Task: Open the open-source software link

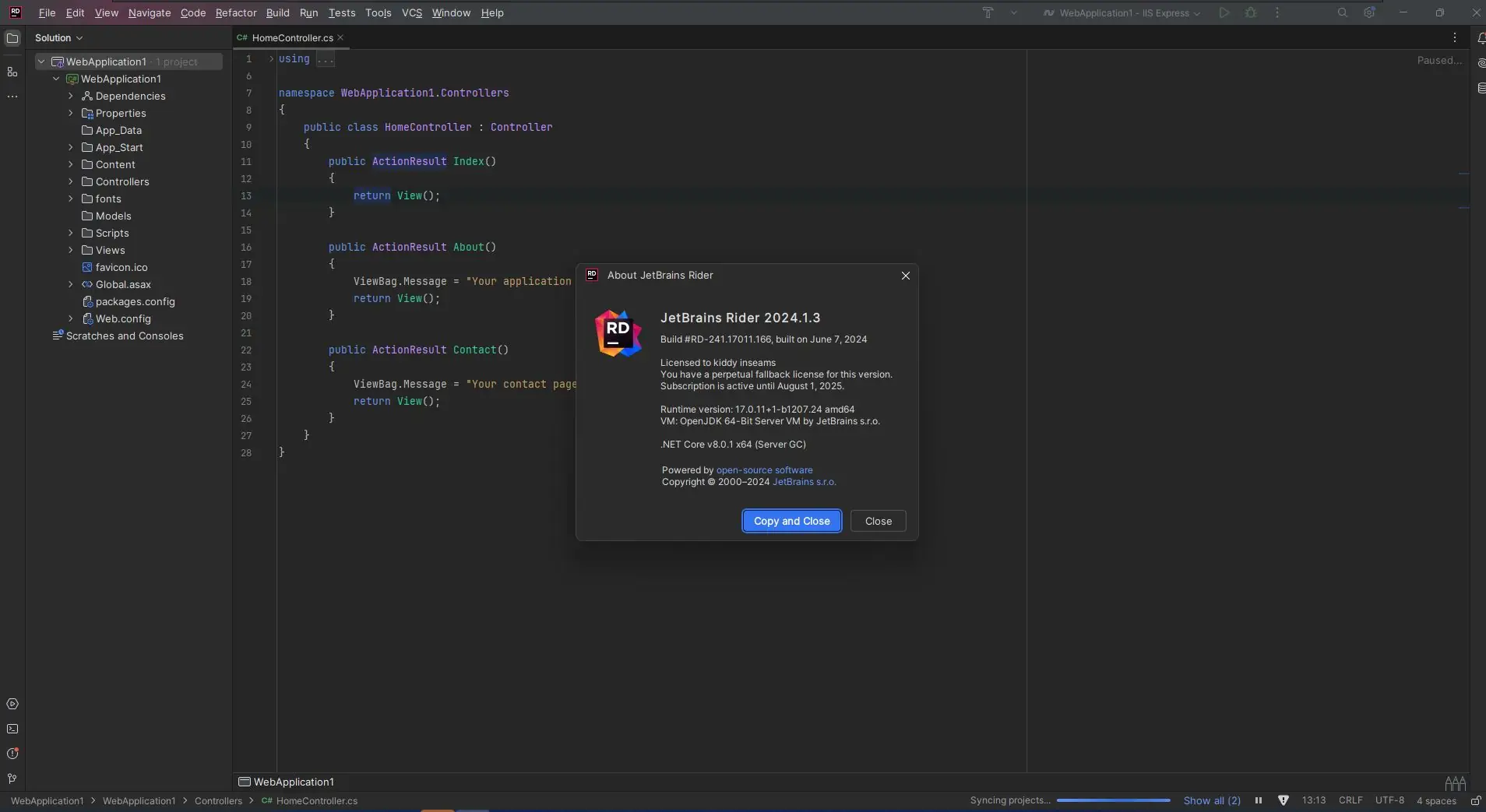Action: (765, 470)
